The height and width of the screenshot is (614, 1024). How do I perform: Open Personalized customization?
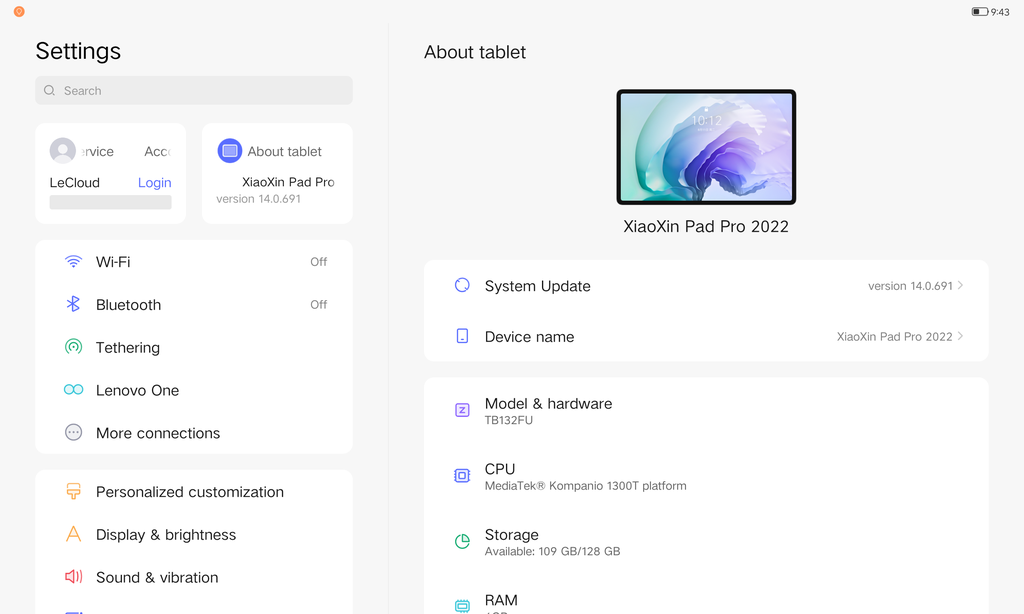(194, 491)
